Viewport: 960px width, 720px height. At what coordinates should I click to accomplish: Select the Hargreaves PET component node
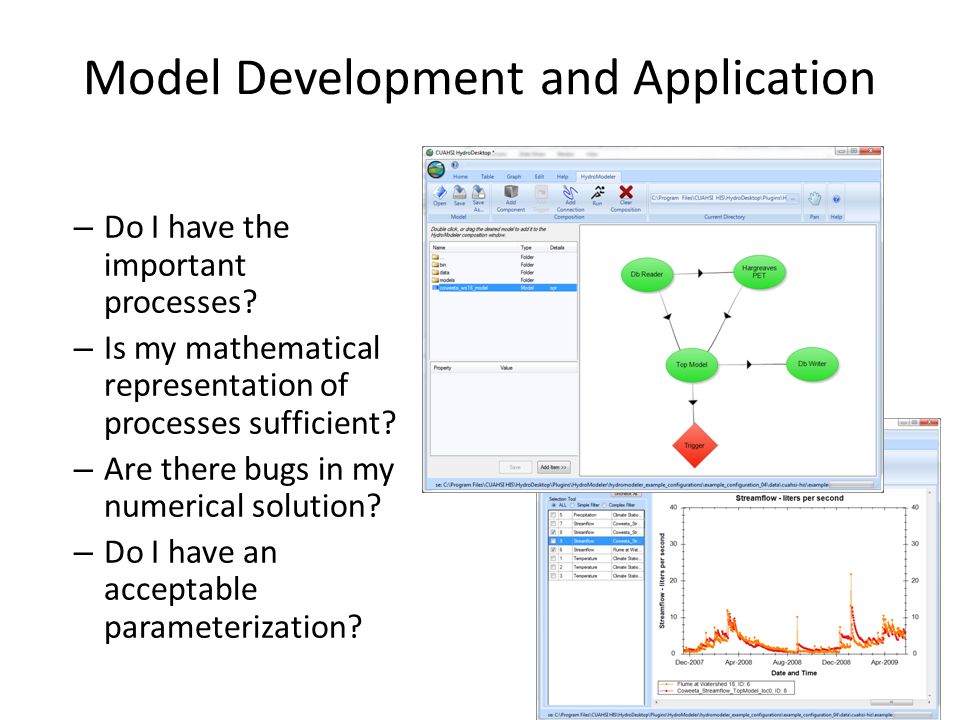coord(759,272)
